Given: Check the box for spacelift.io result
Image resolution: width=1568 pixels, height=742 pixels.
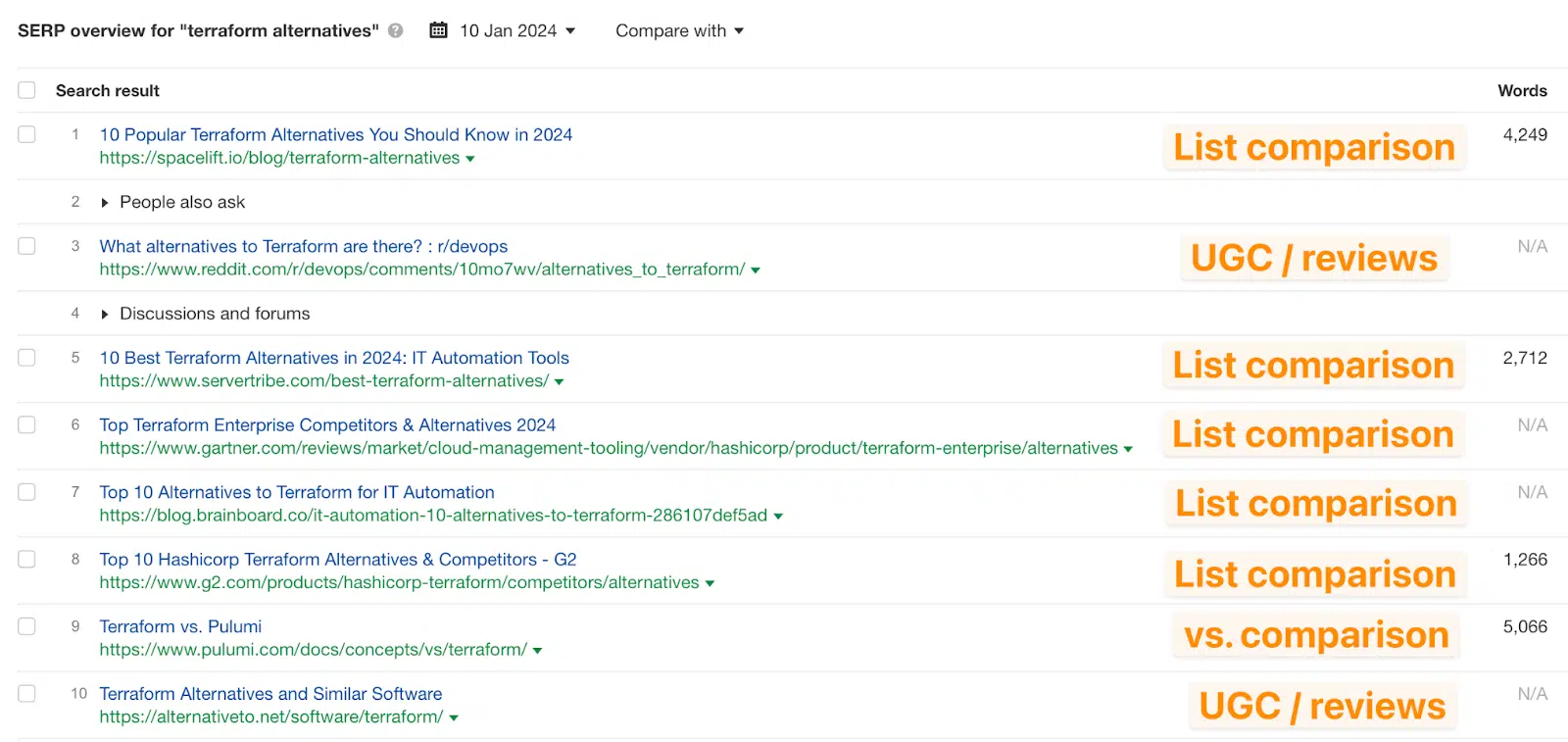Looking at the screenshot, I should [26, 134].
